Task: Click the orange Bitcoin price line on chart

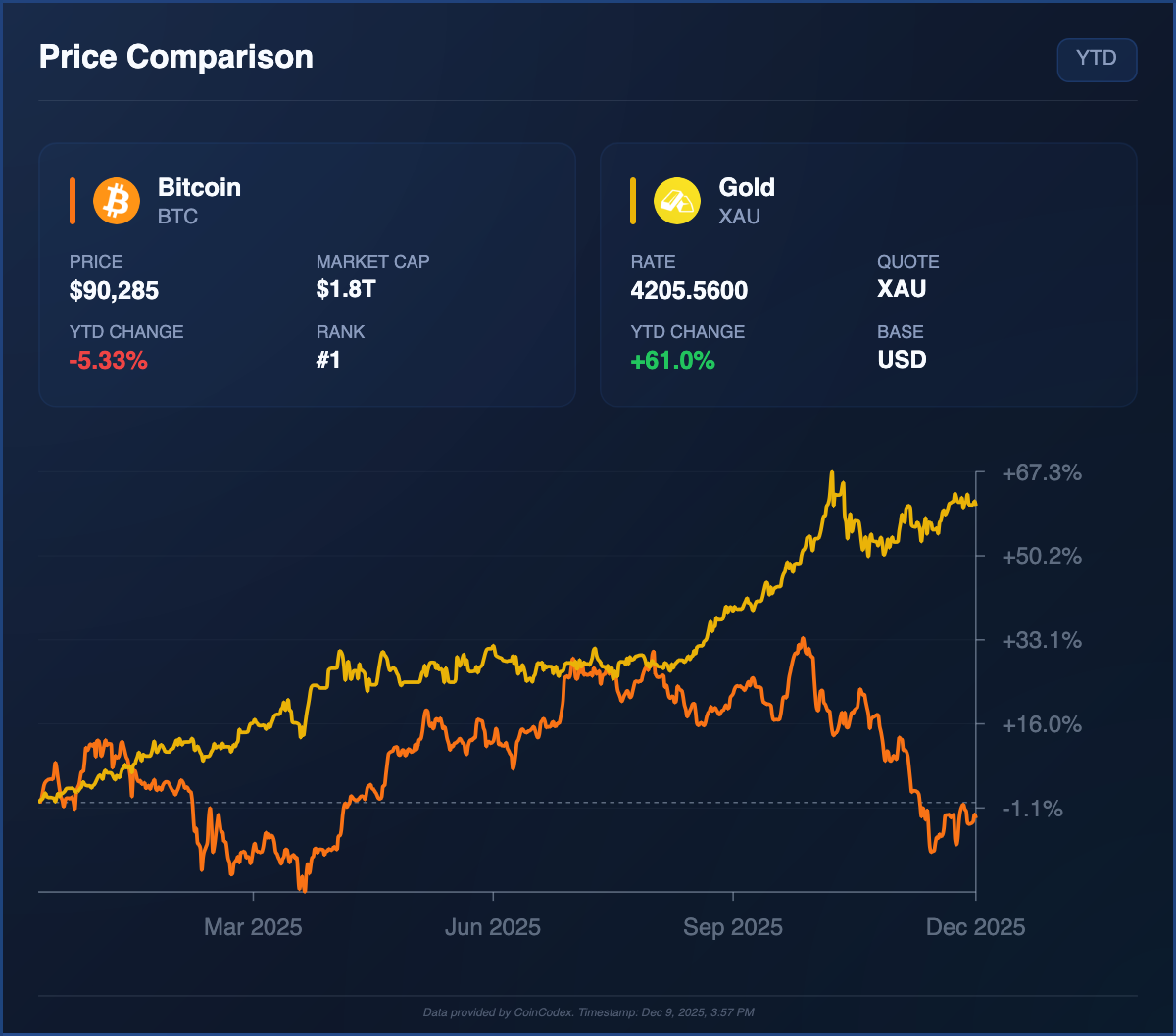Action: [x=804, y=642]
